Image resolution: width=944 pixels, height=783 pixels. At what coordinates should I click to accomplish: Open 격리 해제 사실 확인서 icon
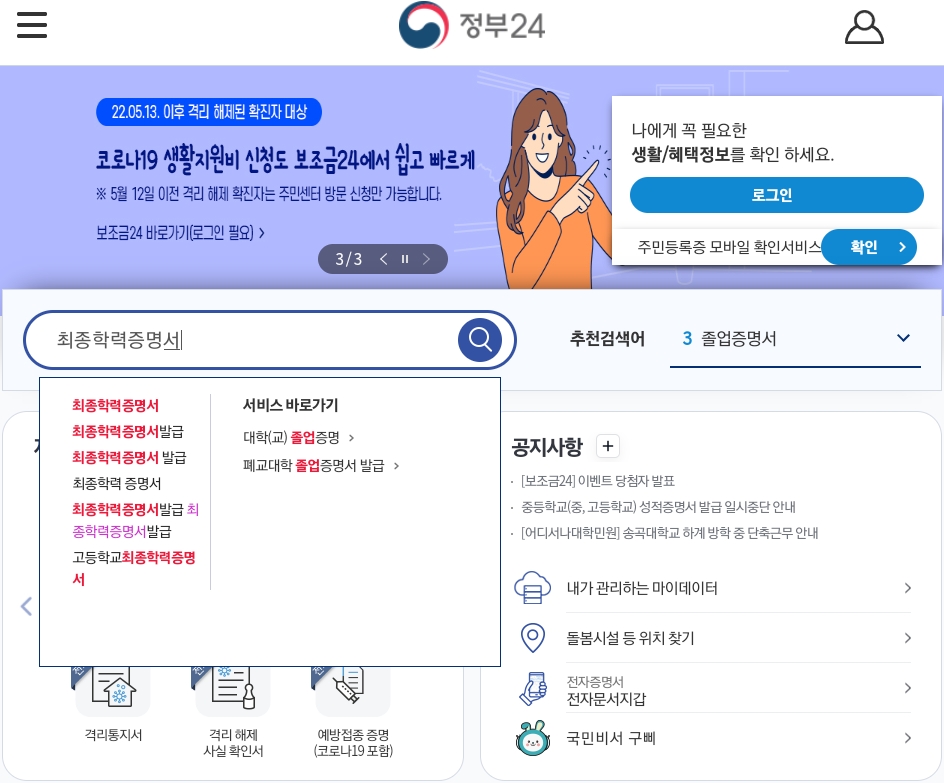click(233, 690)
